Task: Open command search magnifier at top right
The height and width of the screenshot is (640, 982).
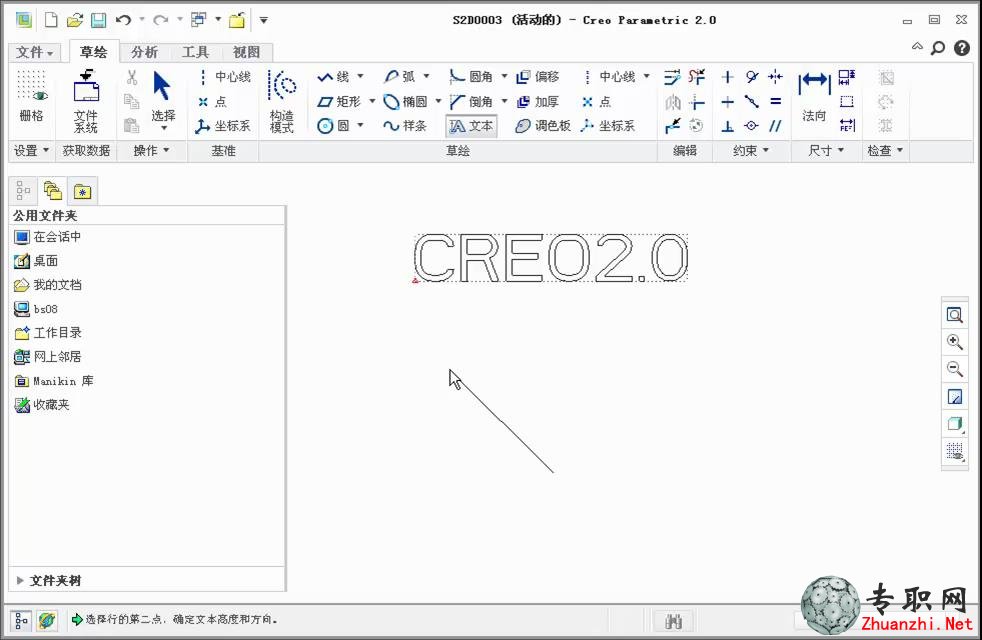Action: (x=938, y=48)
